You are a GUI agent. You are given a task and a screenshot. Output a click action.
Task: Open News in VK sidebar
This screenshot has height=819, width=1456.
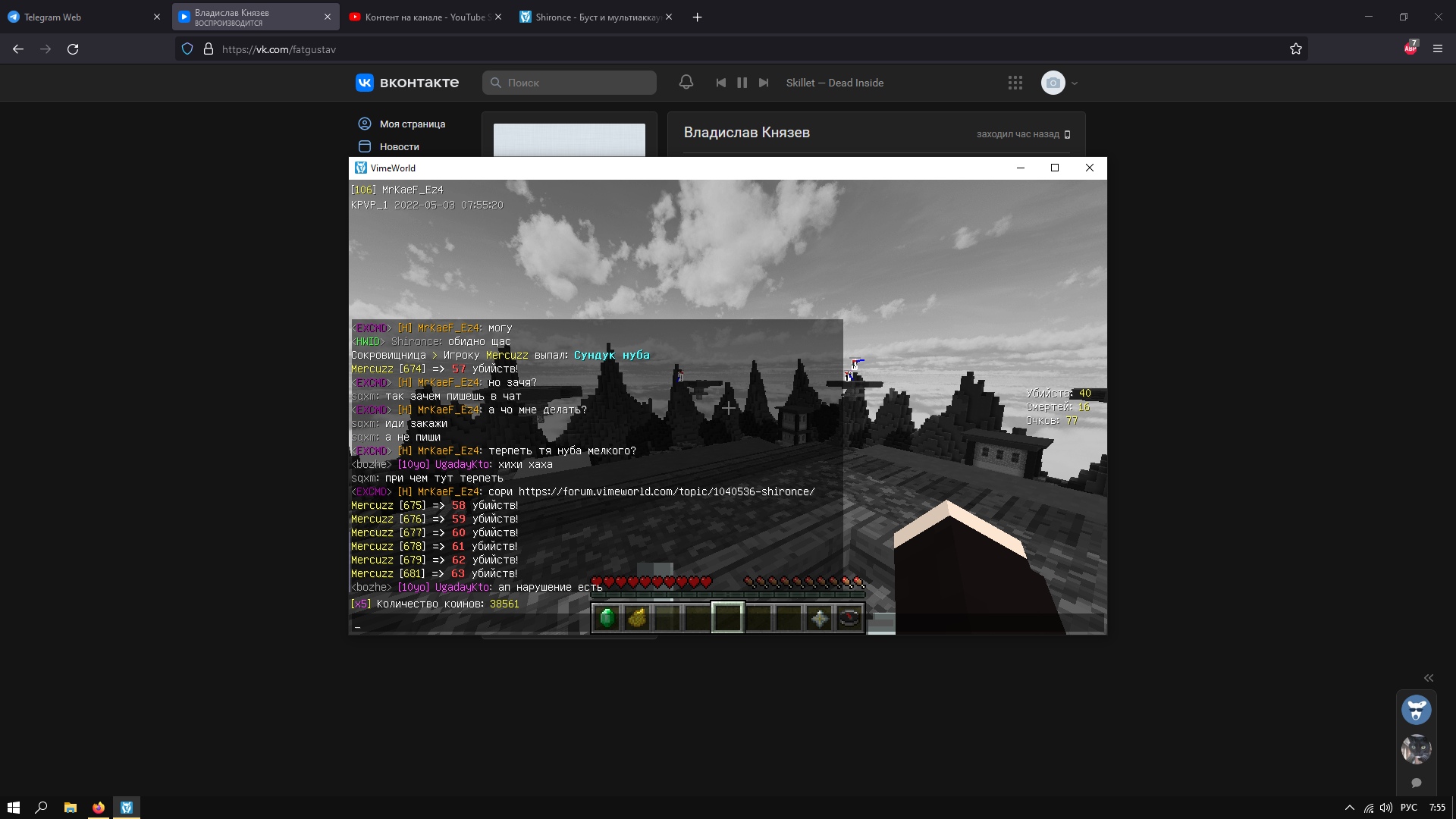point(399,146)
